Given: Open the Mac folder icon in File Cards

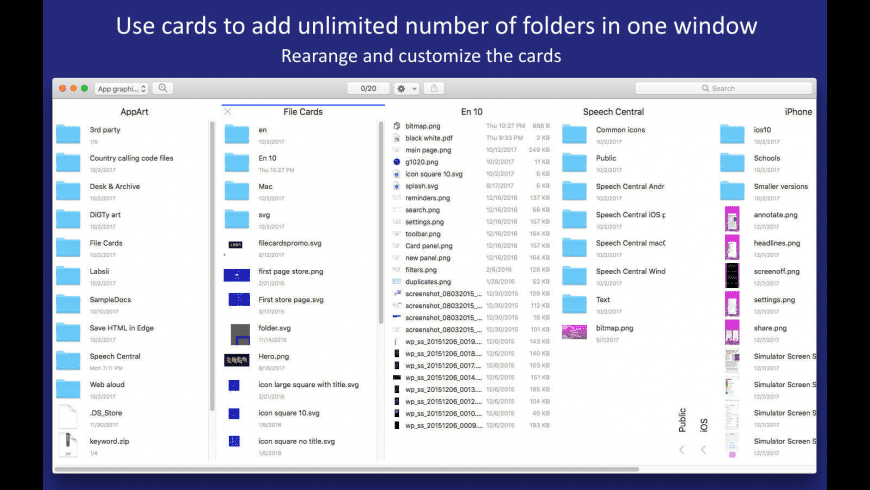Looking at the screenshot, I should coord(237,191).
